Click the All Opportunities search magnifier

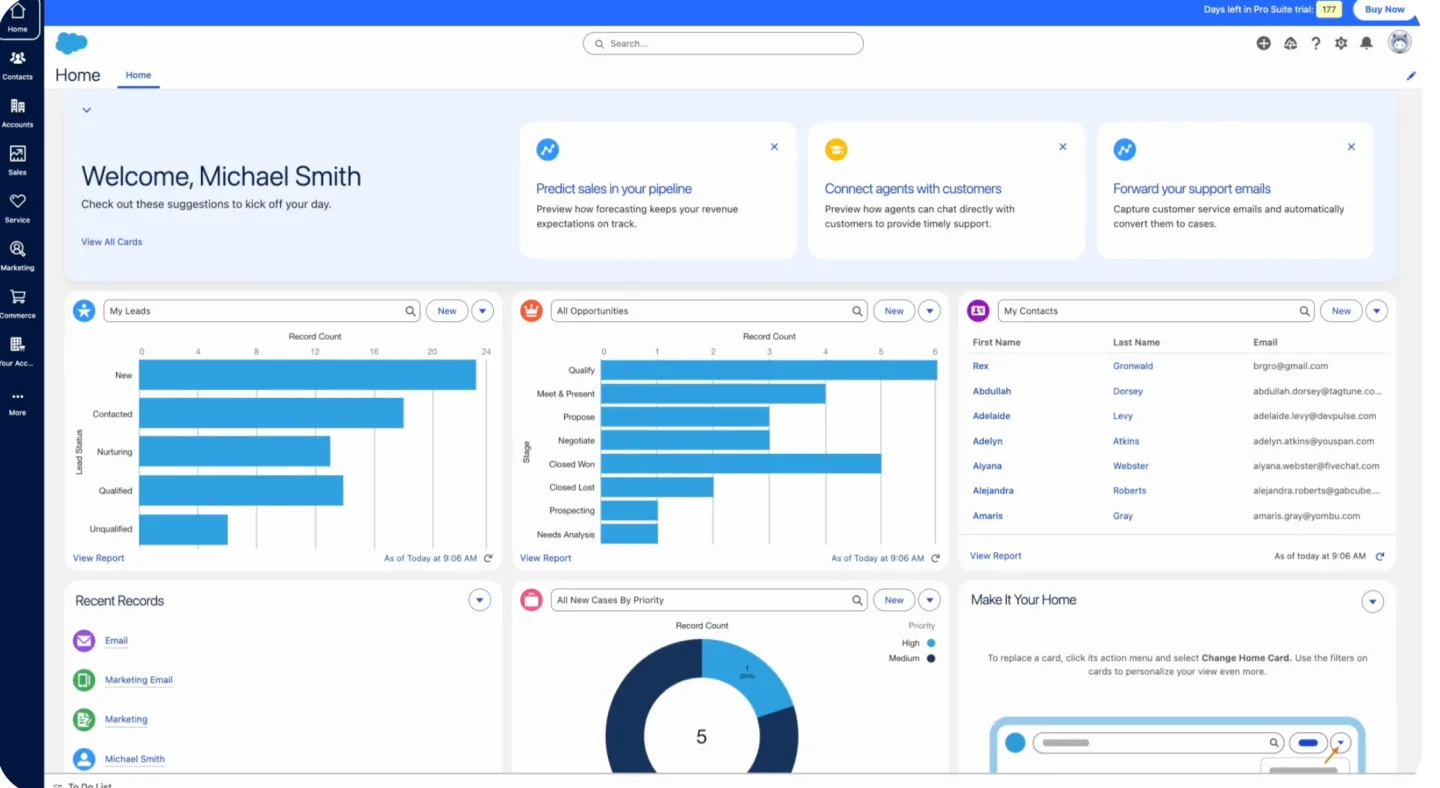[857, 311]
